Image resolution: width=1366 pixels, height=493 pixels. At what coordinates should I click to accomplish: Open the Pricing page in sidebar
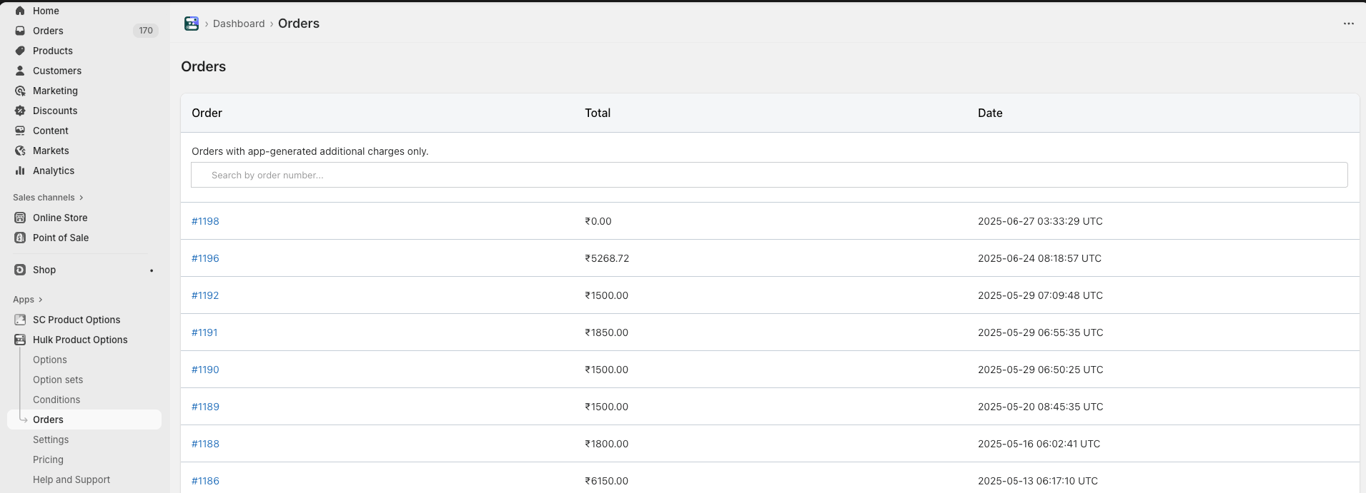coord(48,460)
